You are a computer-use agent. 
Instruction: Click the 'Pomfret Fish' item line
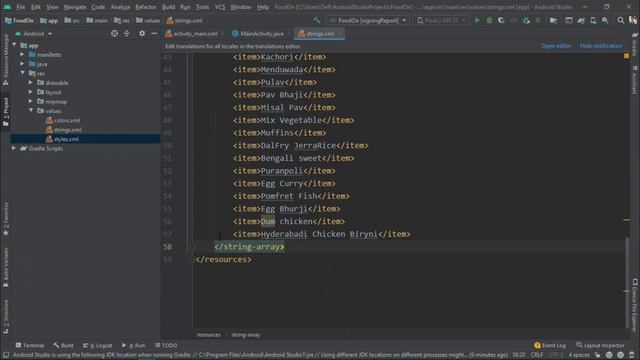point(291,196)
